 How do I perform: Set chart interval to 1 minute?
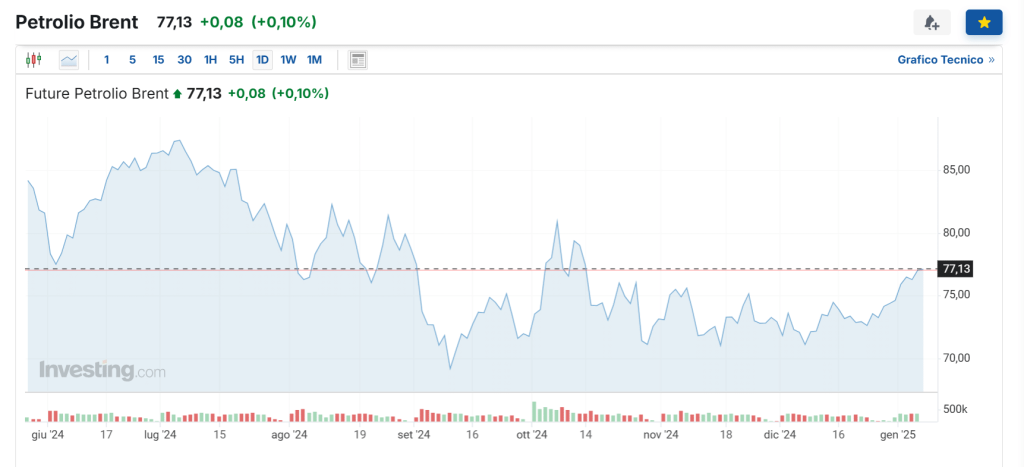pyautogui.click(x=107, y=60)
